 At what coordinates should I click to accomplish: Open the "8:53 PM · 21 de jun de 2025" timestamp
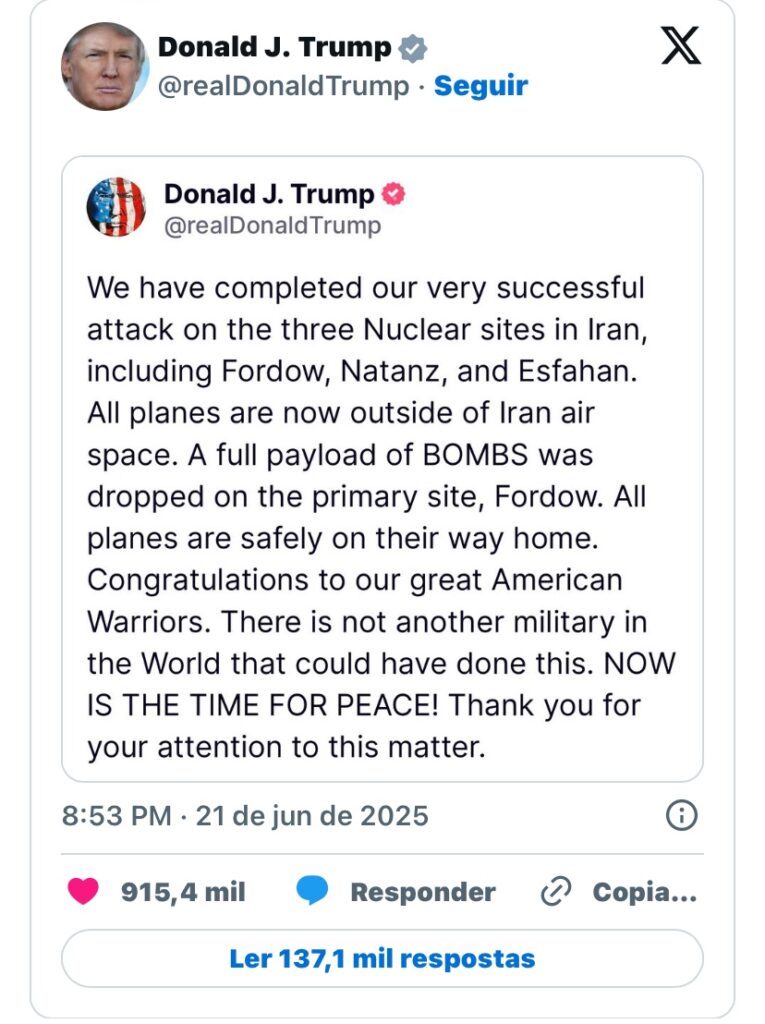click(x=245, y=816)
